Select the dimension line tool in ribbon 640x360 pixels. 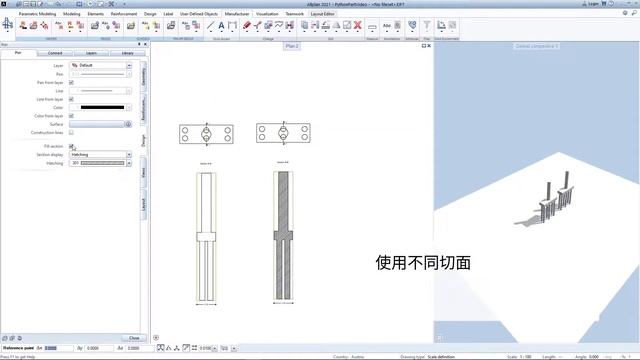tap(232, 25)
